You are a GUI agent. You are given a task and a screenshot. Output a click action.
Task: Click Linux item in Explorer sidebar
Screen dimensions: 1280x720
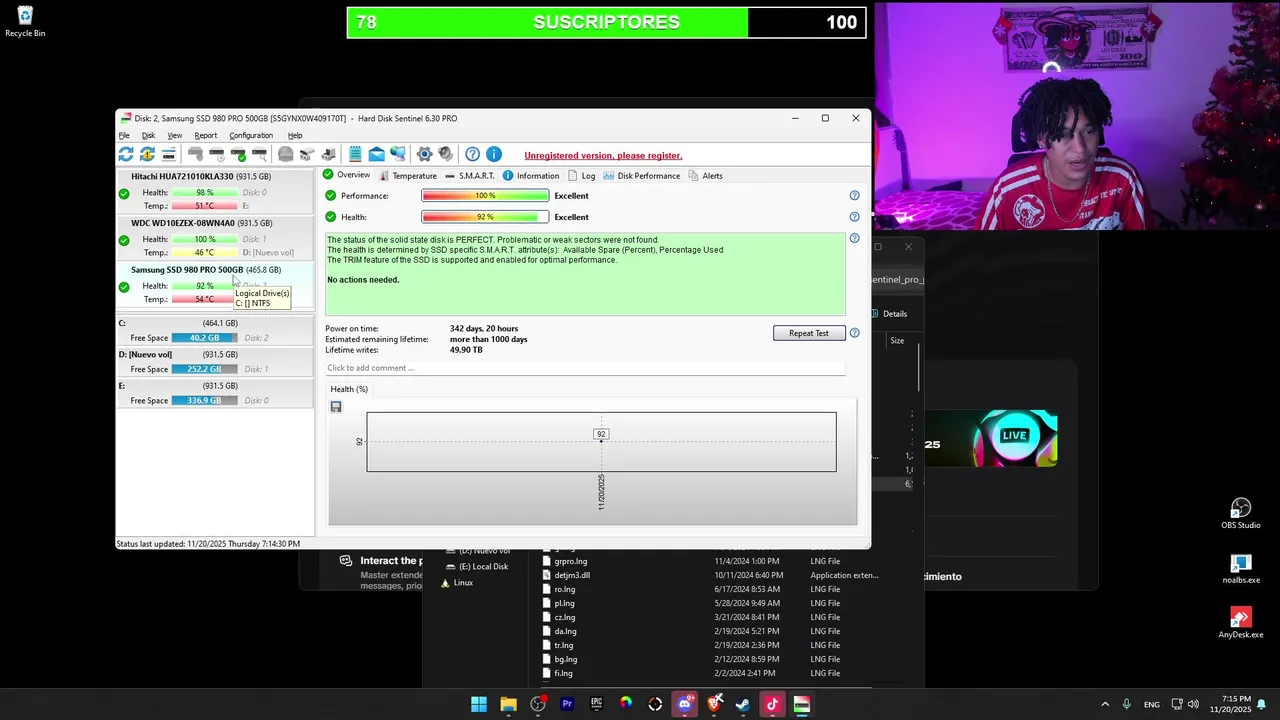[463, 582]
